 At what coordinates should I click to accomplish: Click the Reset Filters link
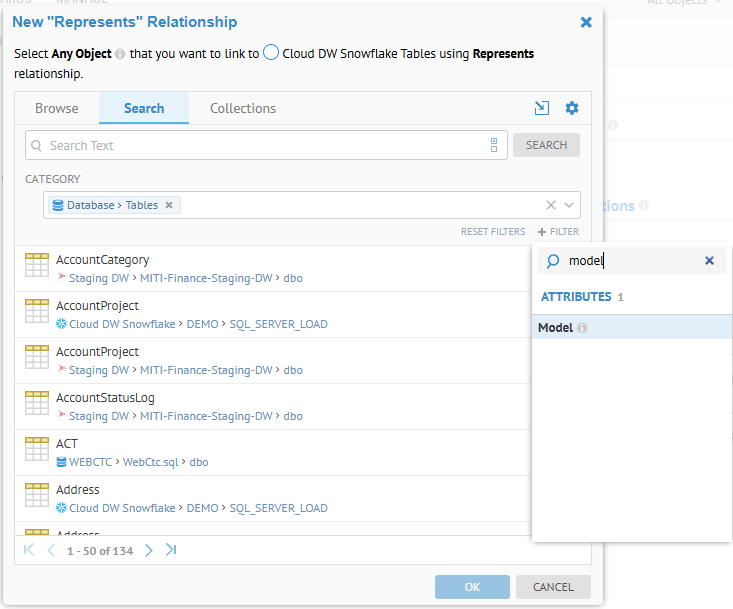point(492,232)
